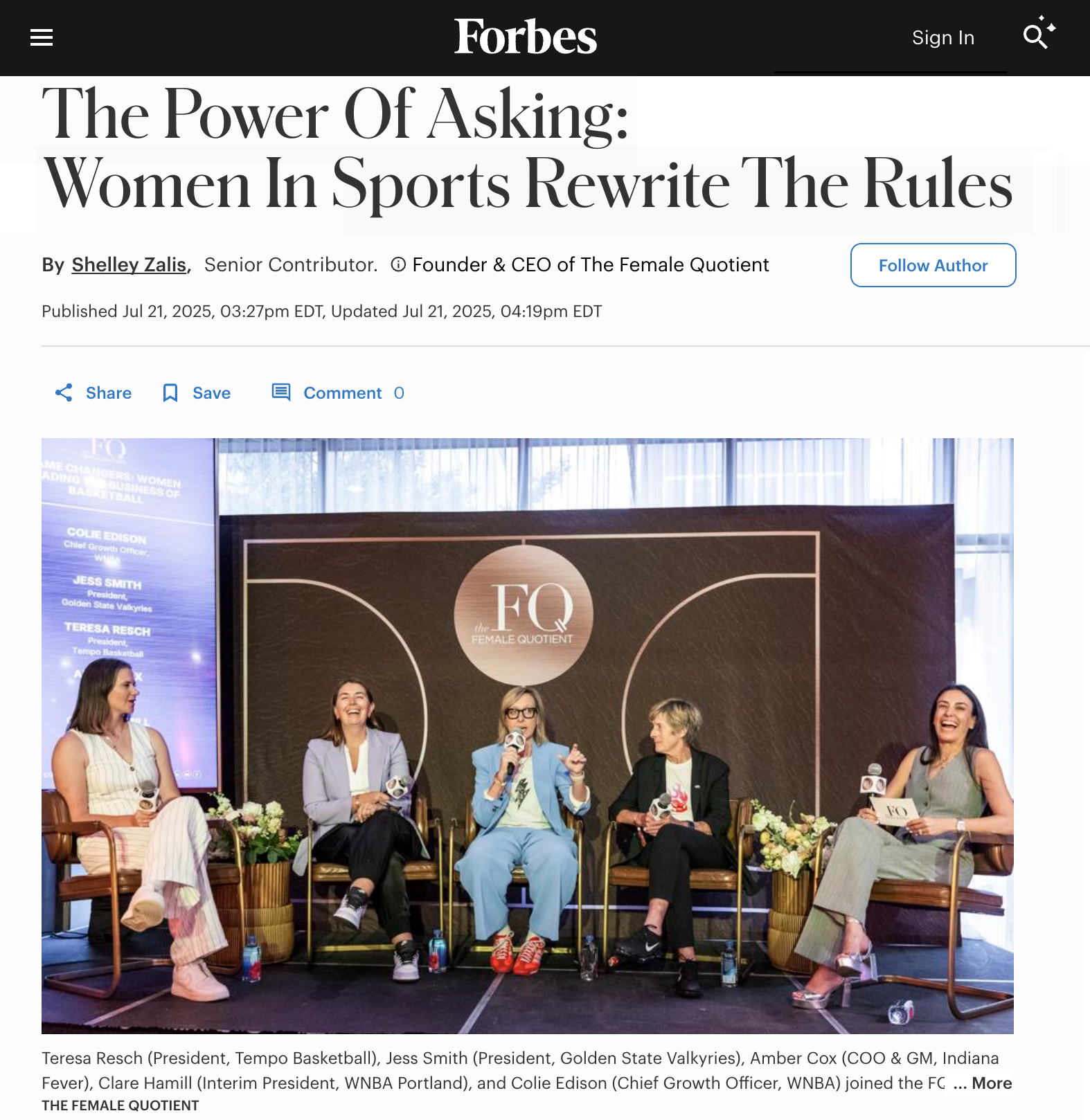This screenshot has height=1120, width=1090.
Task: Open the hamburger navigation menu
Action: 42,37
